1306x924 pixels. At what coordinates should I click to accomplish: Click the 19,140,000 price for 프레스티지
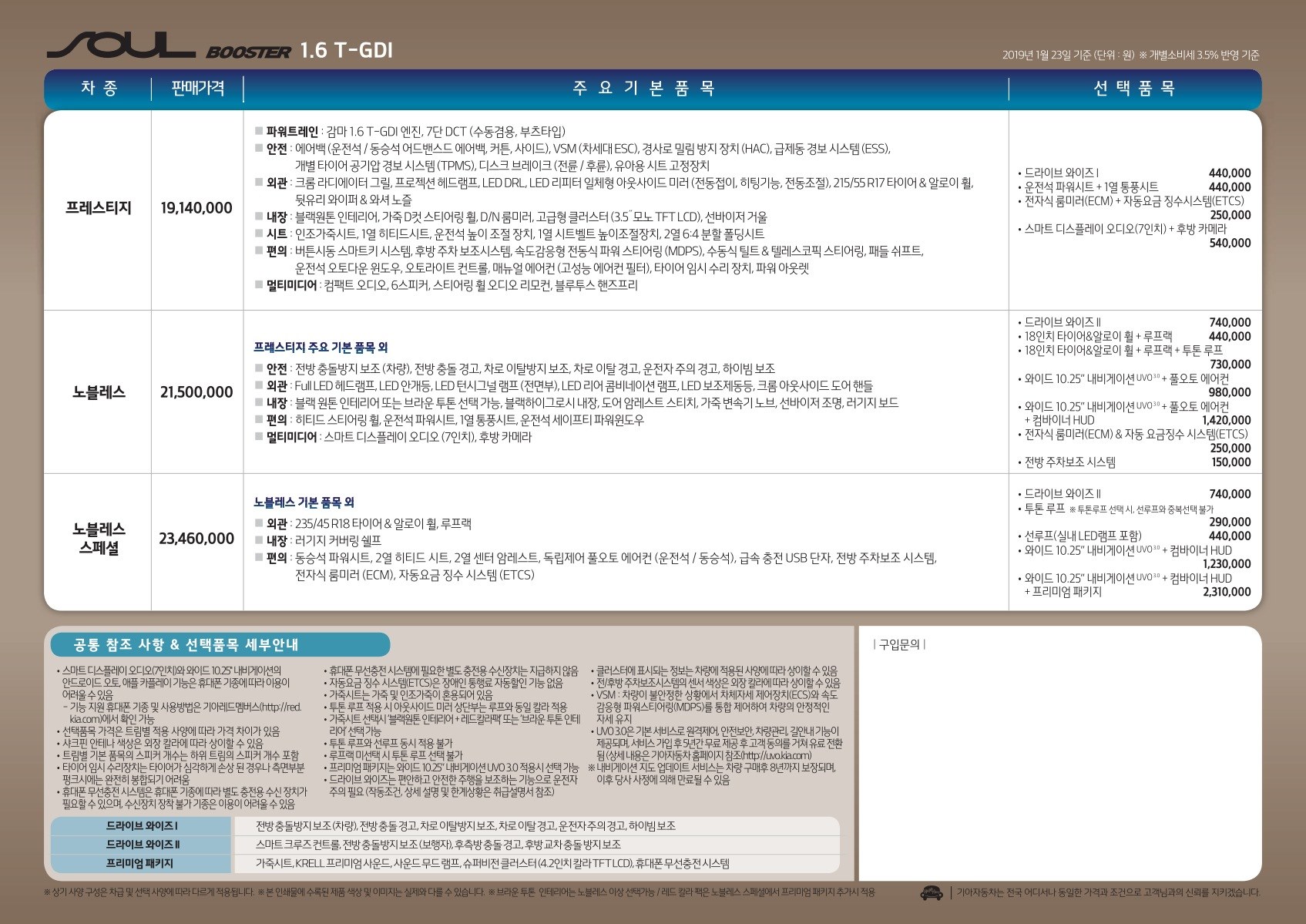tap(196, 208)
